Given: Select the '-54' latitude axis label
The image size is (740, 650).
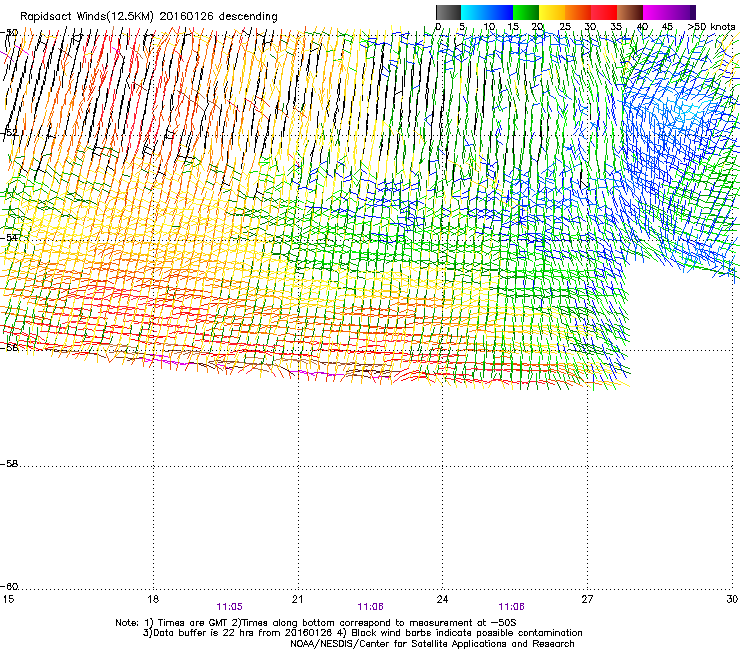Looking at the screenshot, I should [9, 238].
